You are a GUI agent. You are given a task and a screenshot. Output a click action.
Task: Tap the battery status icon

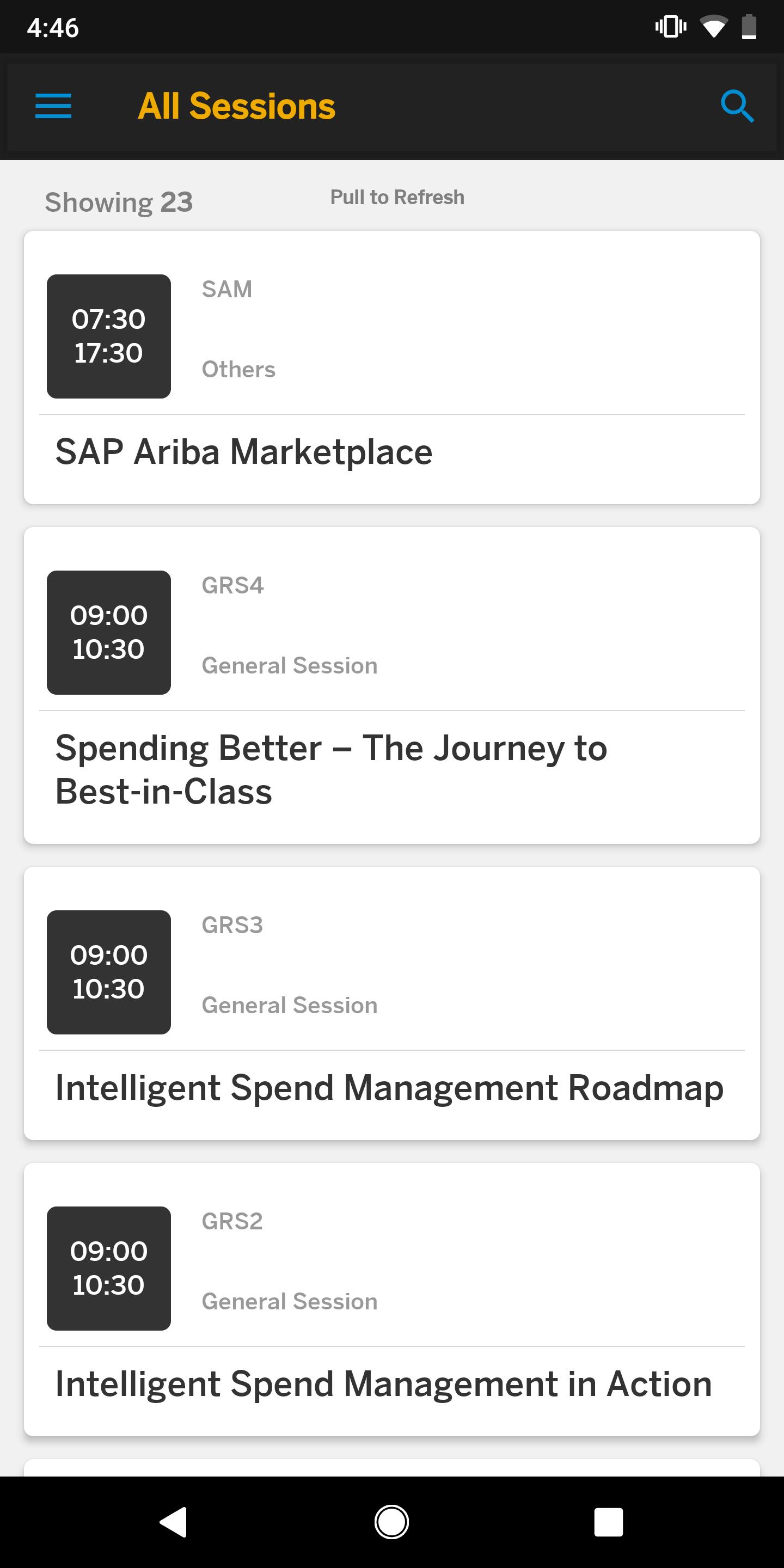point(749,27)
